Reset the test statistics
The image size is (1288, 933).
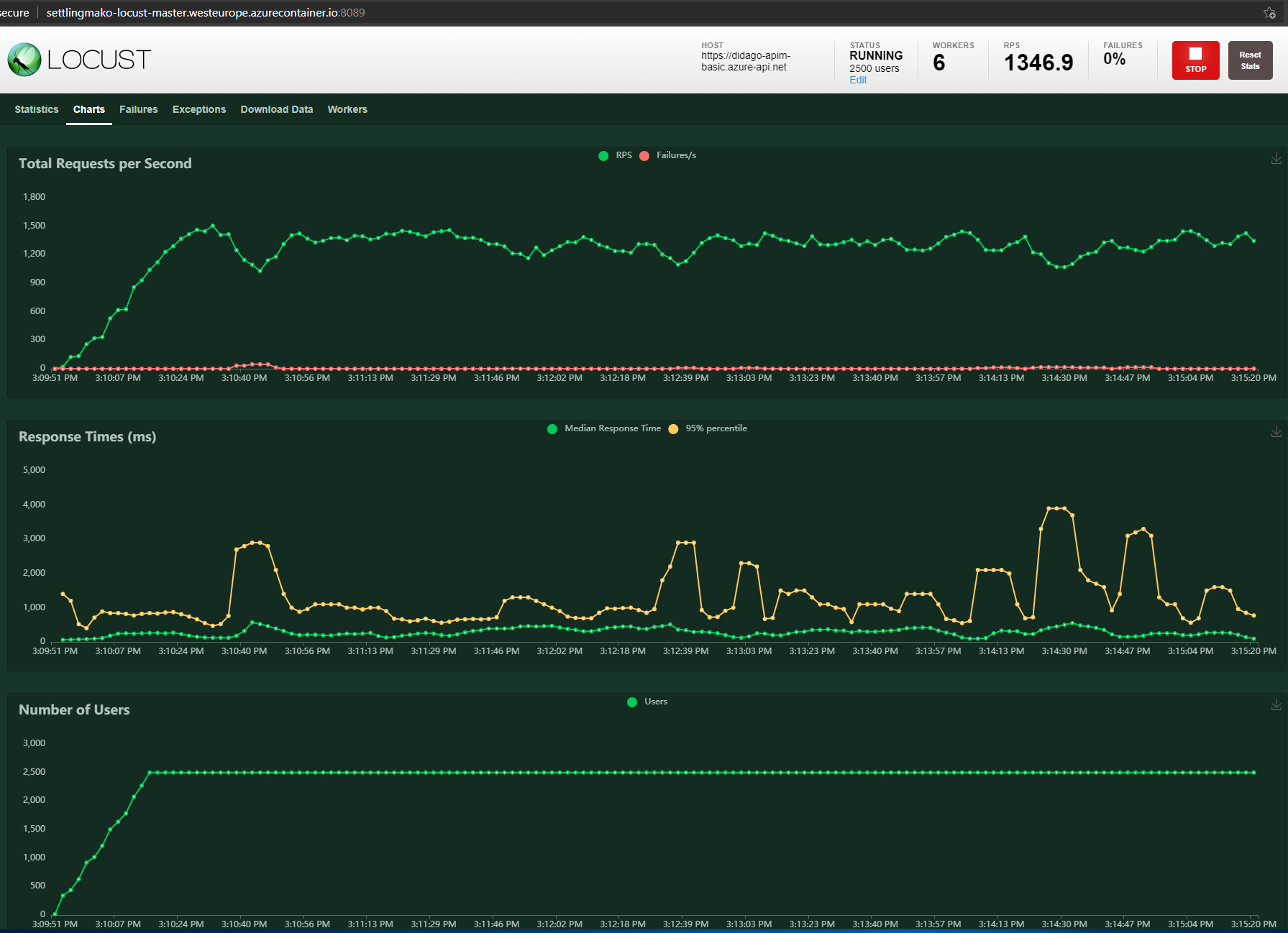[1250, 60]
